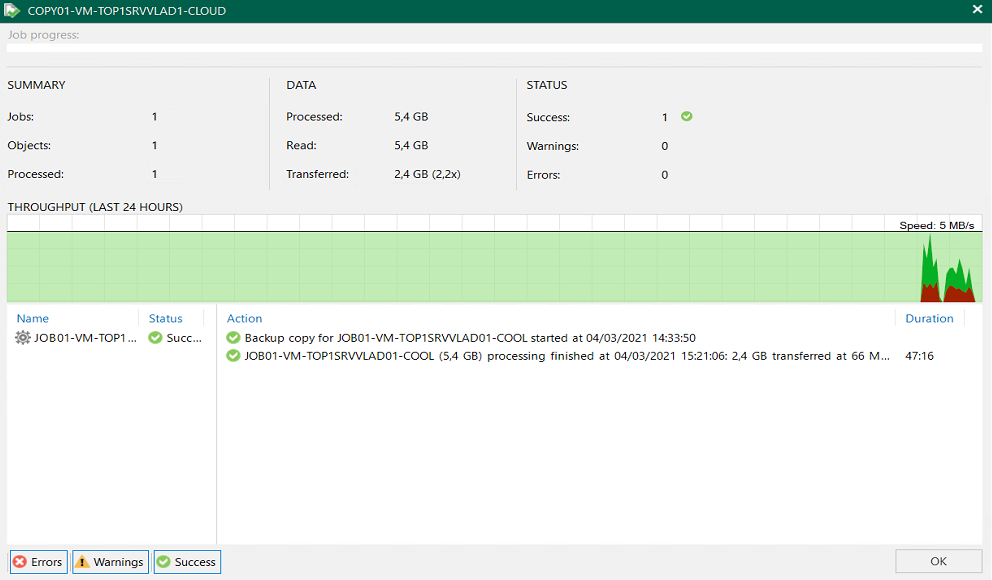992x580 pixels.
Task: Click the window title COPY01-VM-TOP1SRVVLAD1-CLOUD
Action: click(127, 11)
